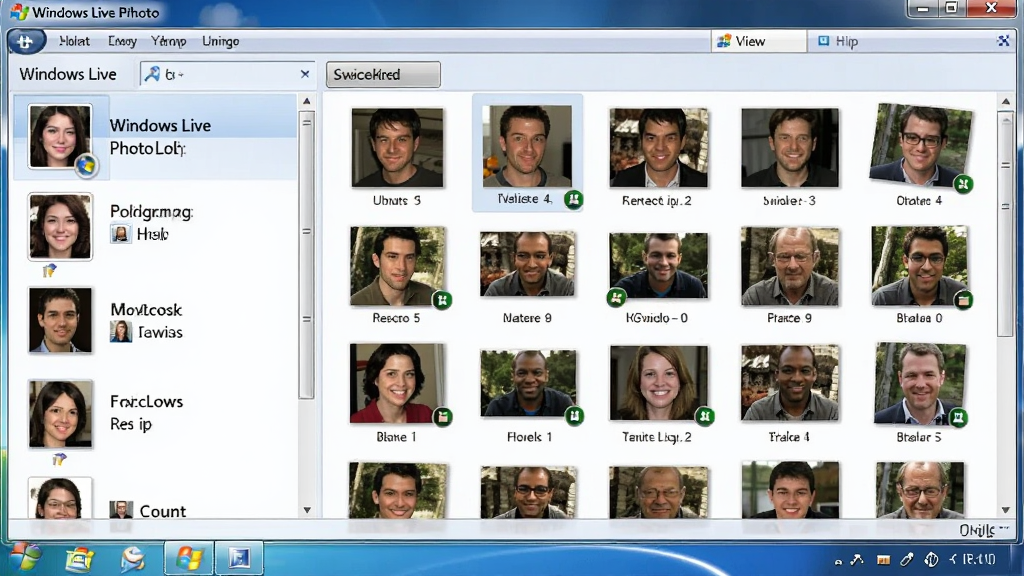Image resolution: width=1024 pixels, height=576 pixels.
Task: Switch to the View tab
Action: (x=758, y=41)
